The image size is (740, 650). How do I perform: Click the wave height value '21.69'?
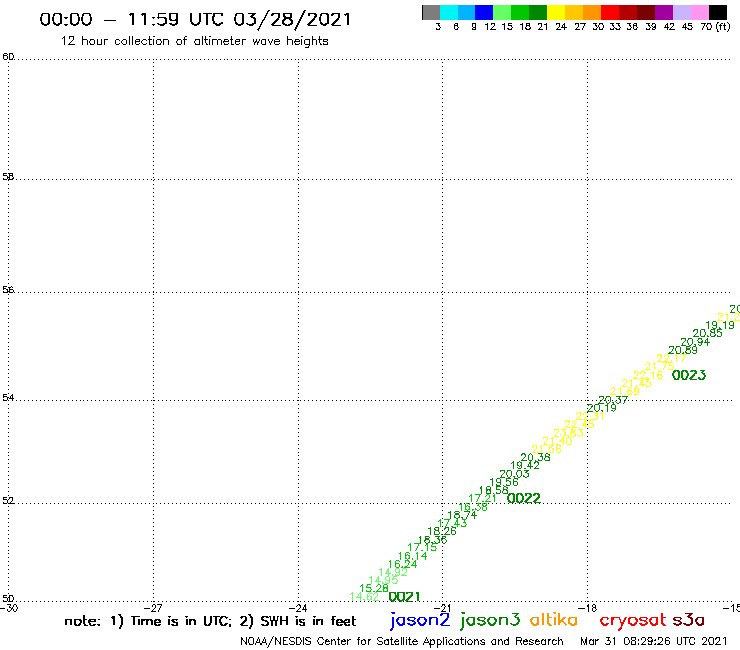pyautogui.click(x=625, y=391)
